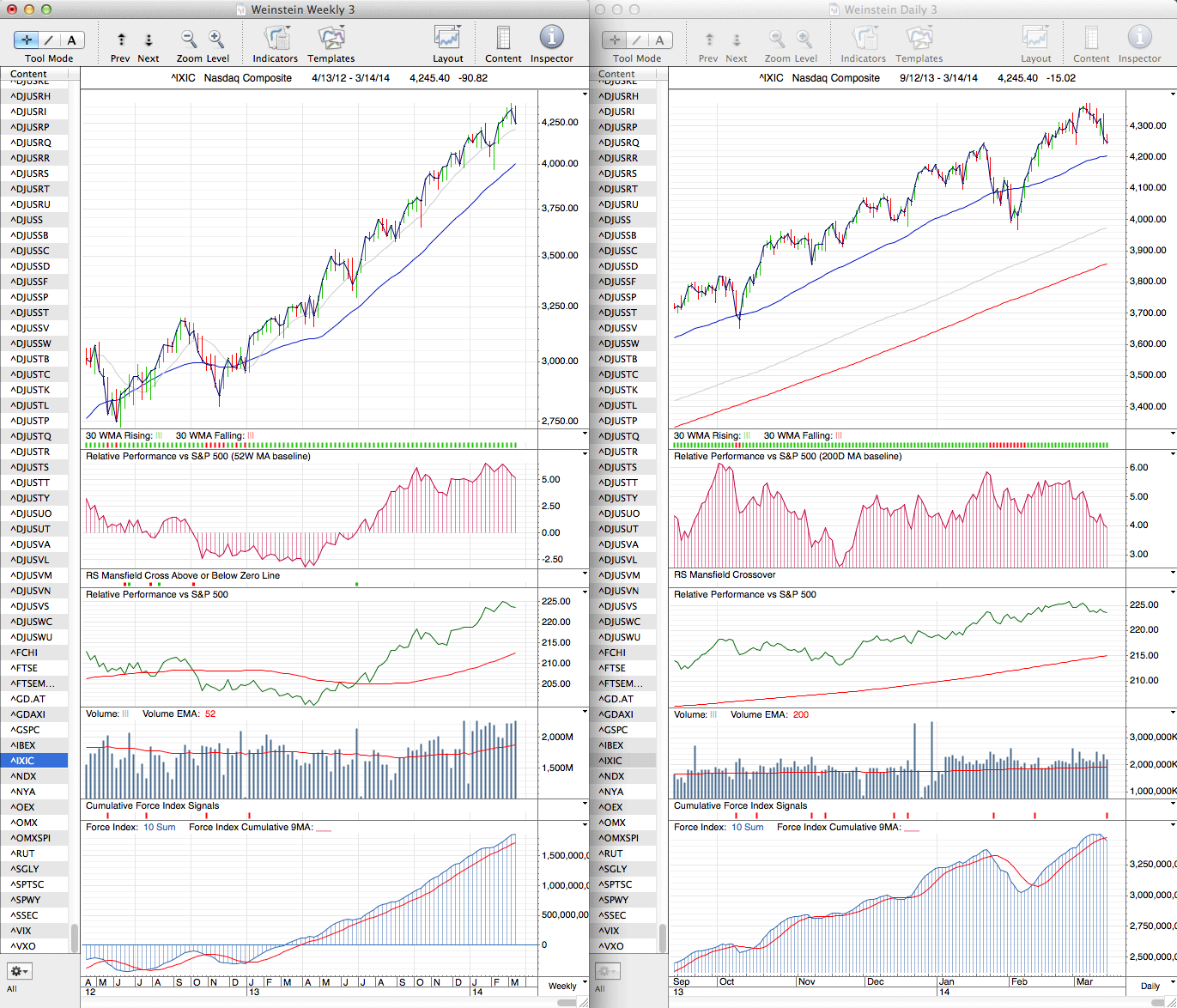Open gear action menu below Weekly symbol list
This screenshot has height=1008, width=1177.
point(19,971)
